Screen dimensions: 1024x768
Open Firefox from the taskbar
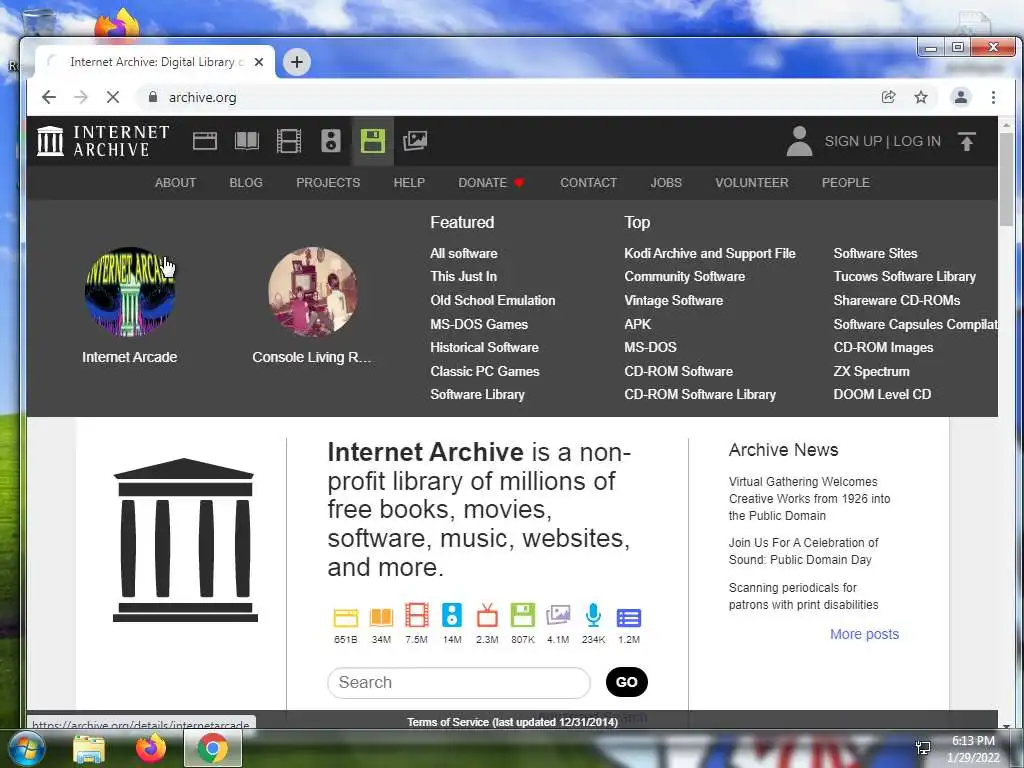[150, 748]
